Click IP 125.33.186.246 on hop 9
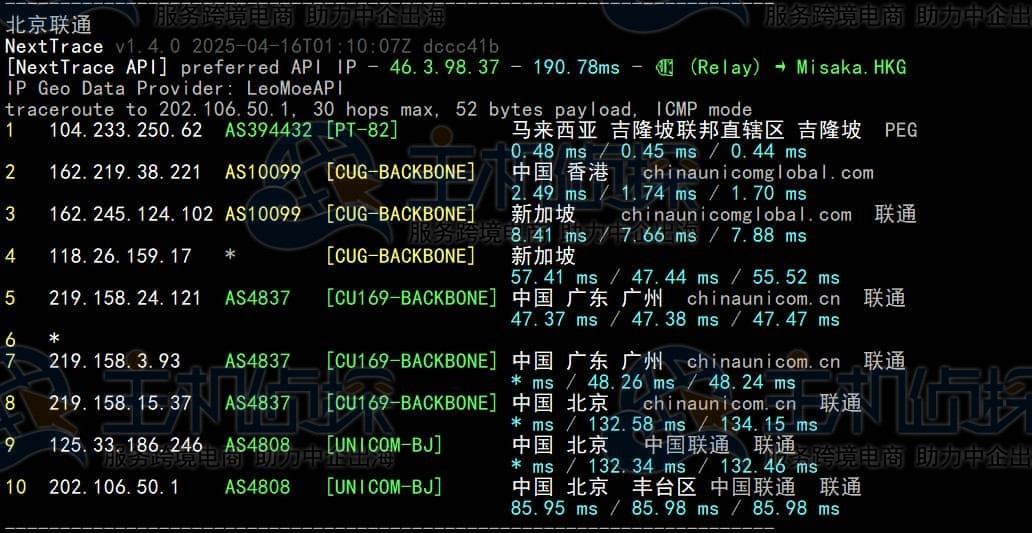The image size is (1032, 533). 125,445
